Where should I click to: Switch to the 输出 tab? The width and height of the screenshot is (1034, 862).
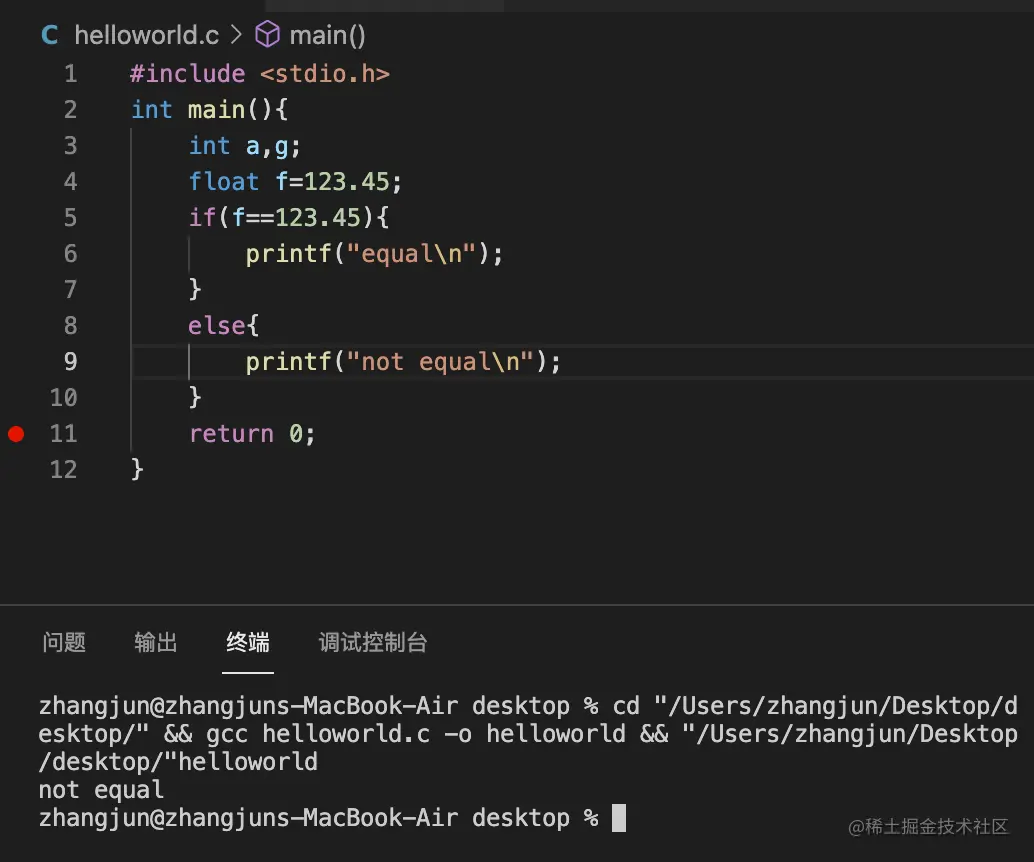coord(156,642)
